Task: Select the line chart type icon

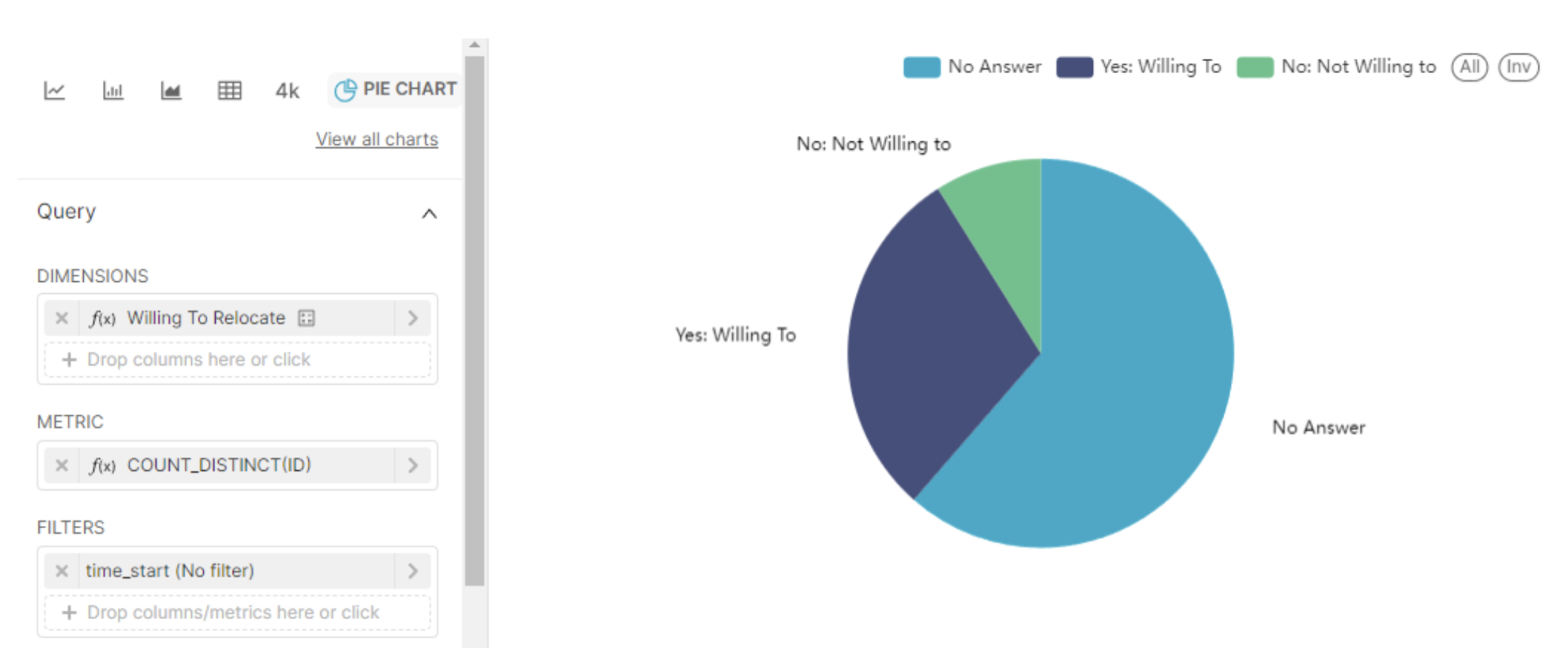Action: pyautogui.click(x=55, y=90)
